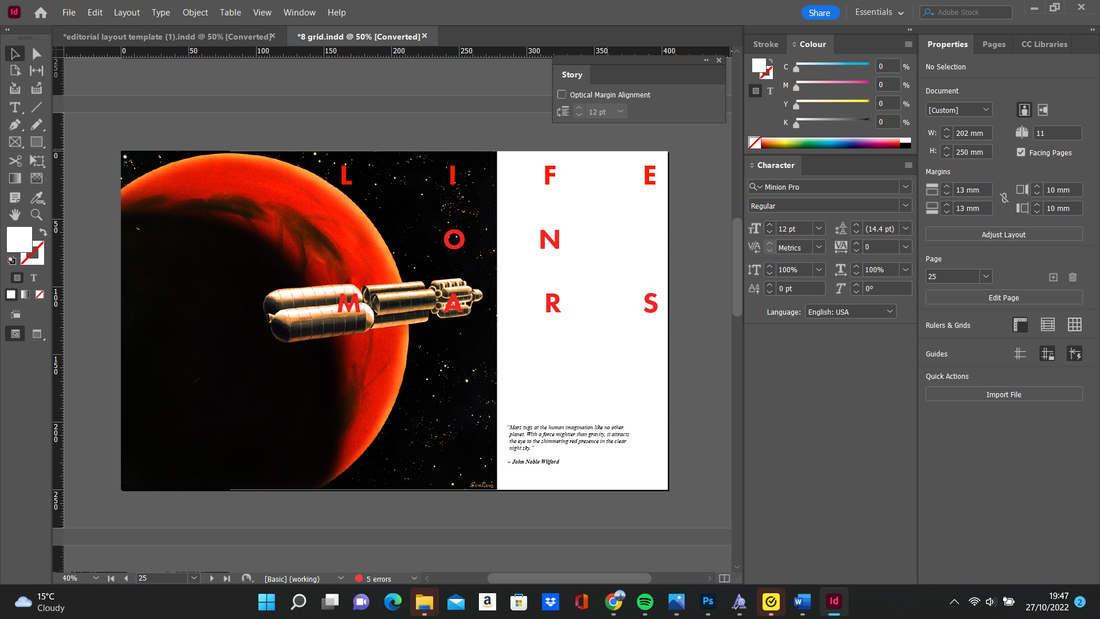Open the Layout menu

pyautogui.click(x=126, y=13)
